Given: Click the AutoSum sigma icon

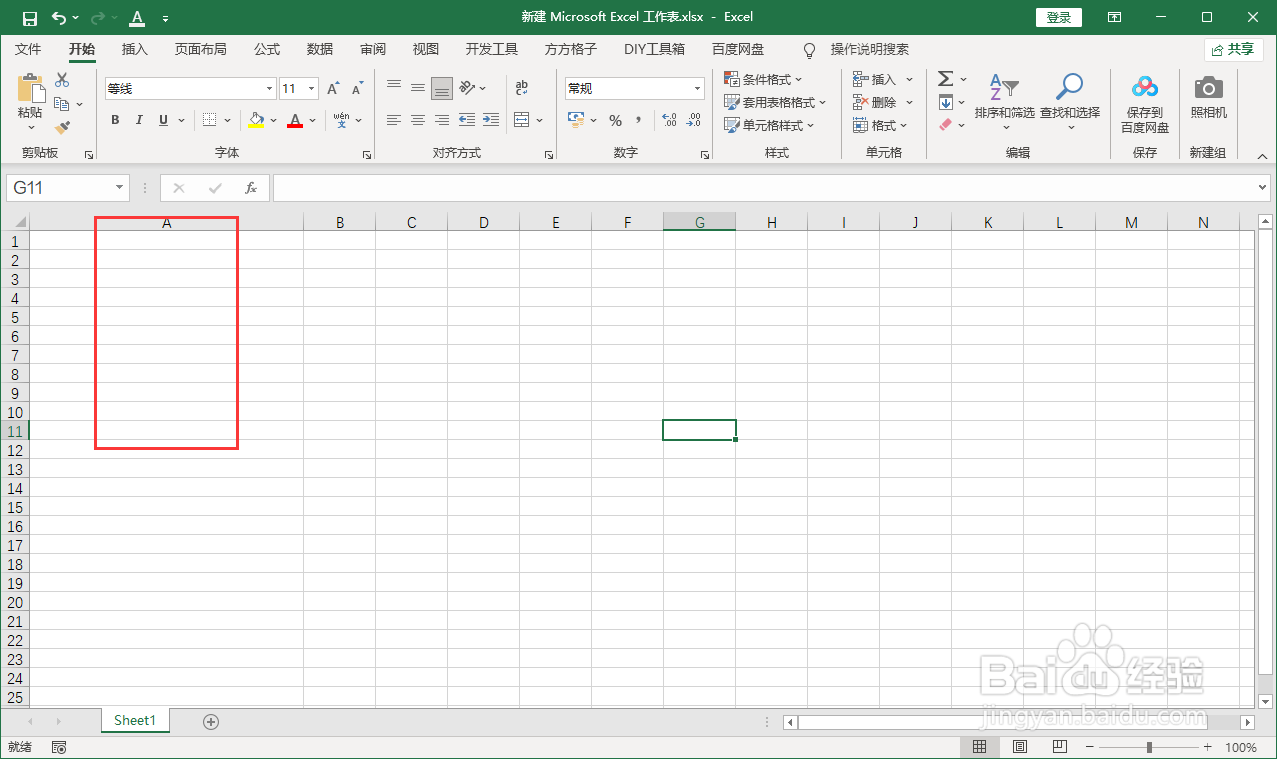Looking at the screenshot, I should click(945, 78).
